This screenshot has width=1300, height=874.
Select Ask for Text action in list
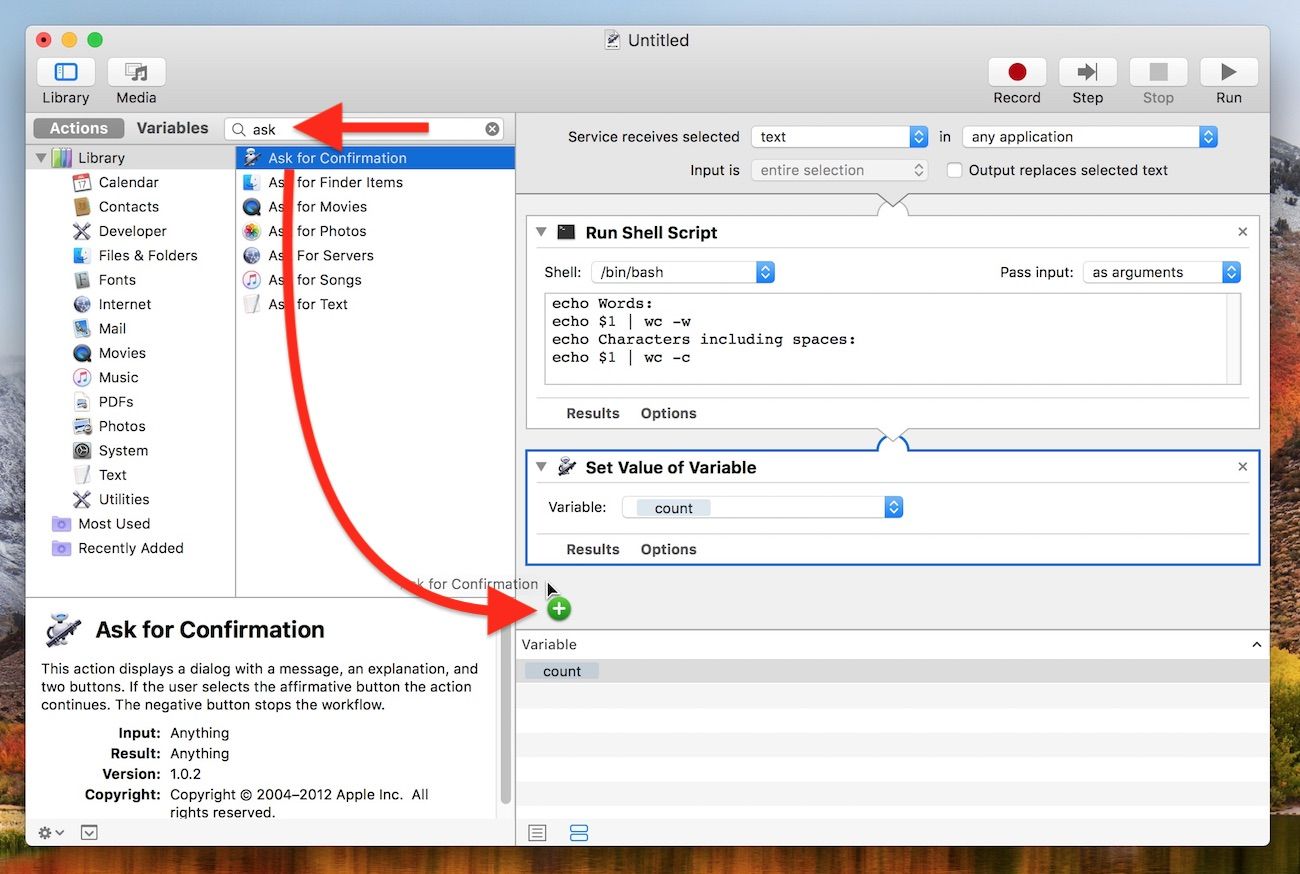tap(308, 304)
